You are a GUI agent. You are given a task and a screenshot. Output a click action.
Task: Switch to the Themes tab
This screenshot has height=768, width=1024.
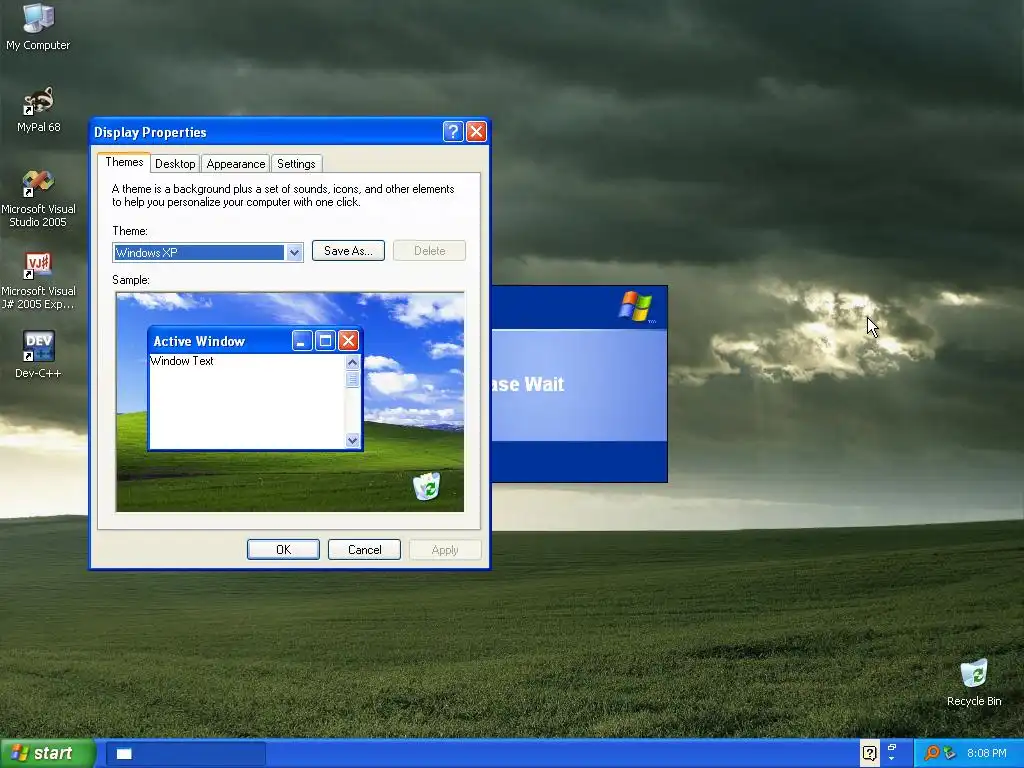click(124, 162)
